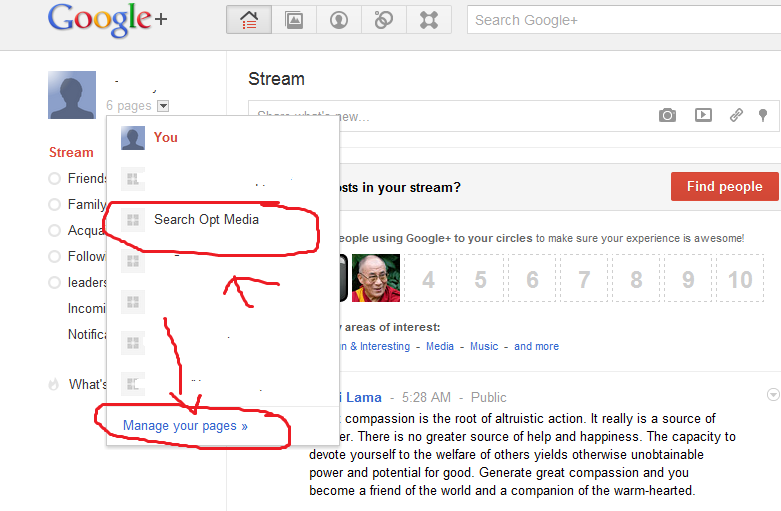This screenshot has width=781, height=511.
Task: Add a photo with camera icon
Action: click(x=667, y=116)
